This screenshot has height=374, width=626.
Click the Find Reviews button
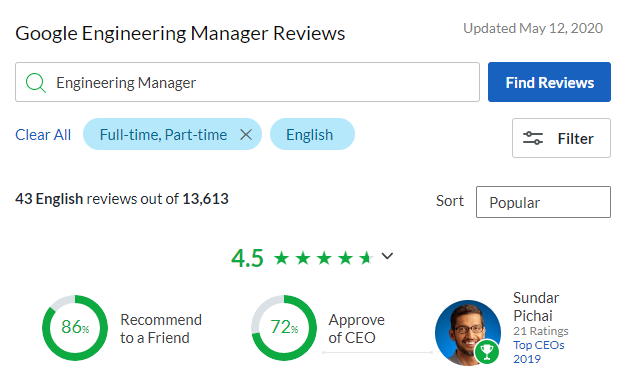click(549, 82)
